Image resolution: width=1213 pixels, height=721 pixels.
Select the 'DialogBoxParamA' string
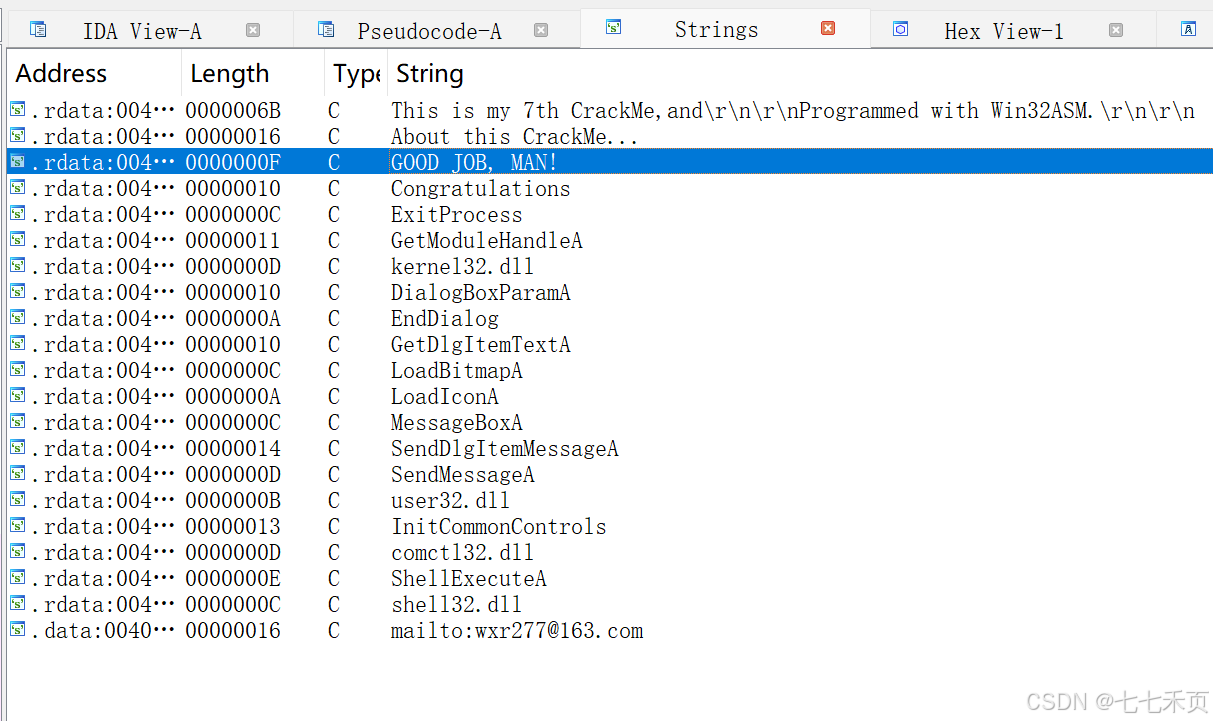point(480,293)
